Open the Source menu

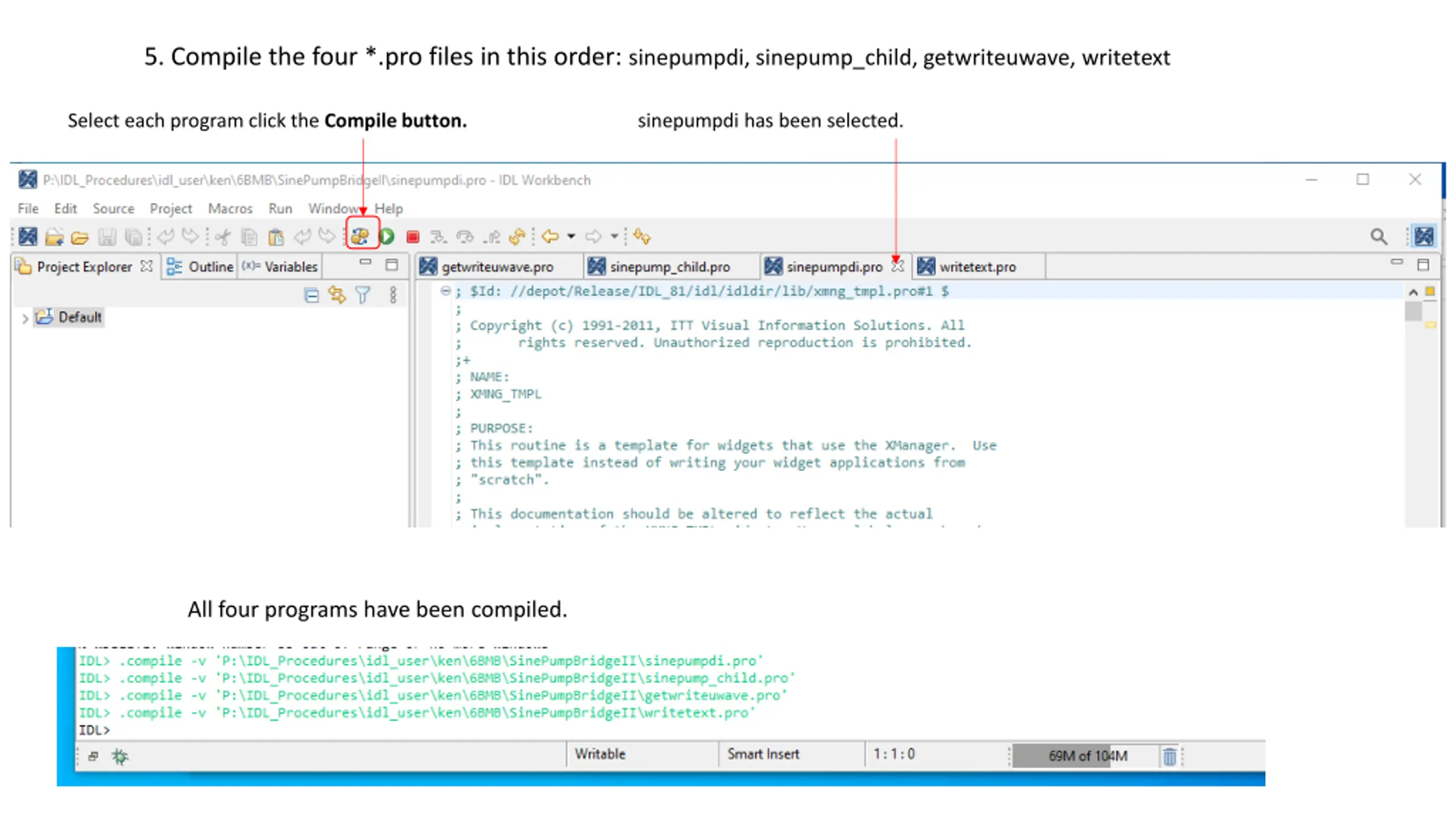coord(113,209)
